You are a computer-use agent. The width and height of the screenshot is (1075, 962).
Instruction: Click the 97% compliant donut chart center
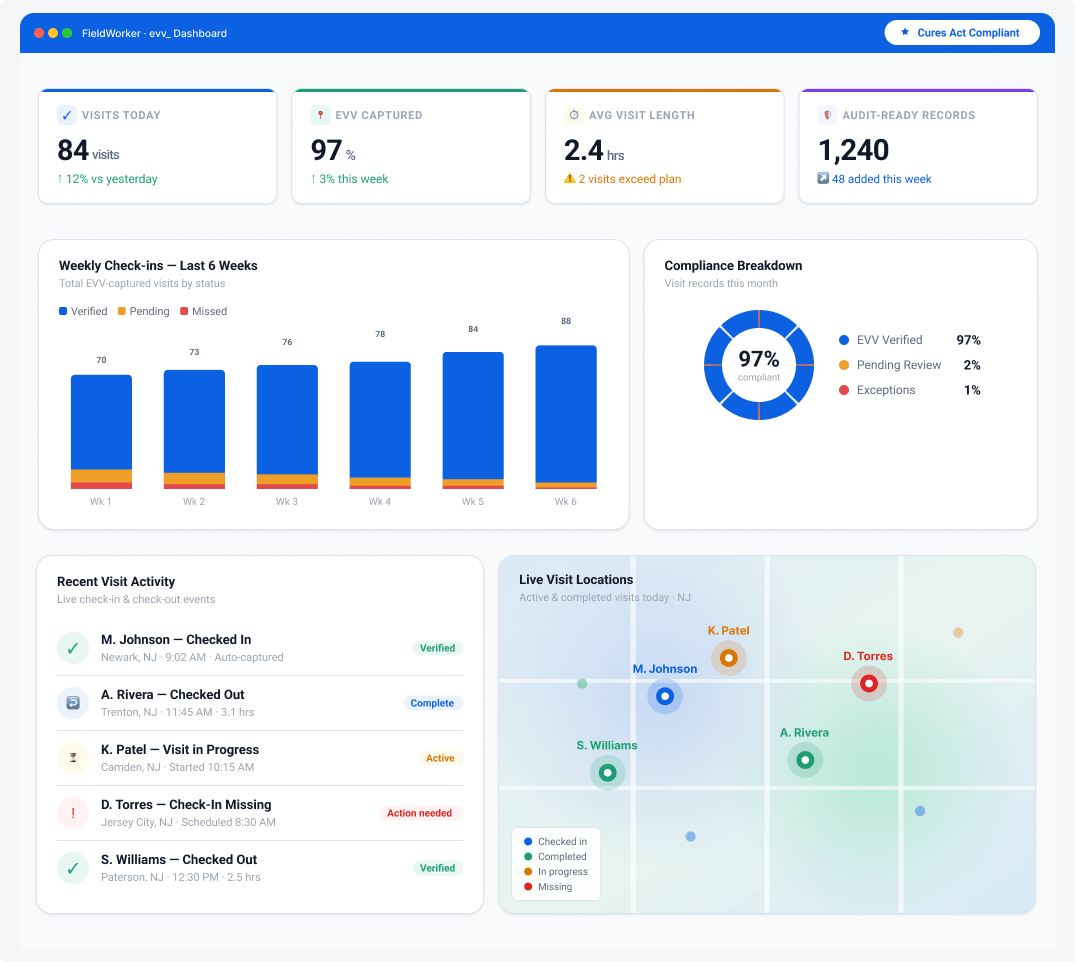(x=759, y=365)
